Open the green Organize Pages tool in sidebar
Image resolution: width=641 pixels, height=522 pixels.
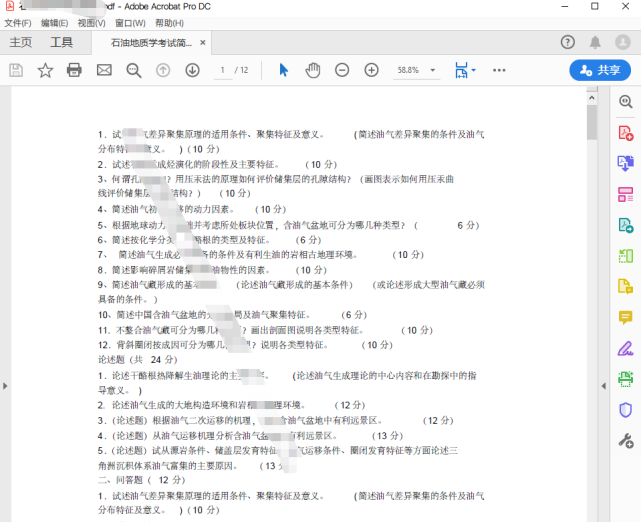pos(625,256)
